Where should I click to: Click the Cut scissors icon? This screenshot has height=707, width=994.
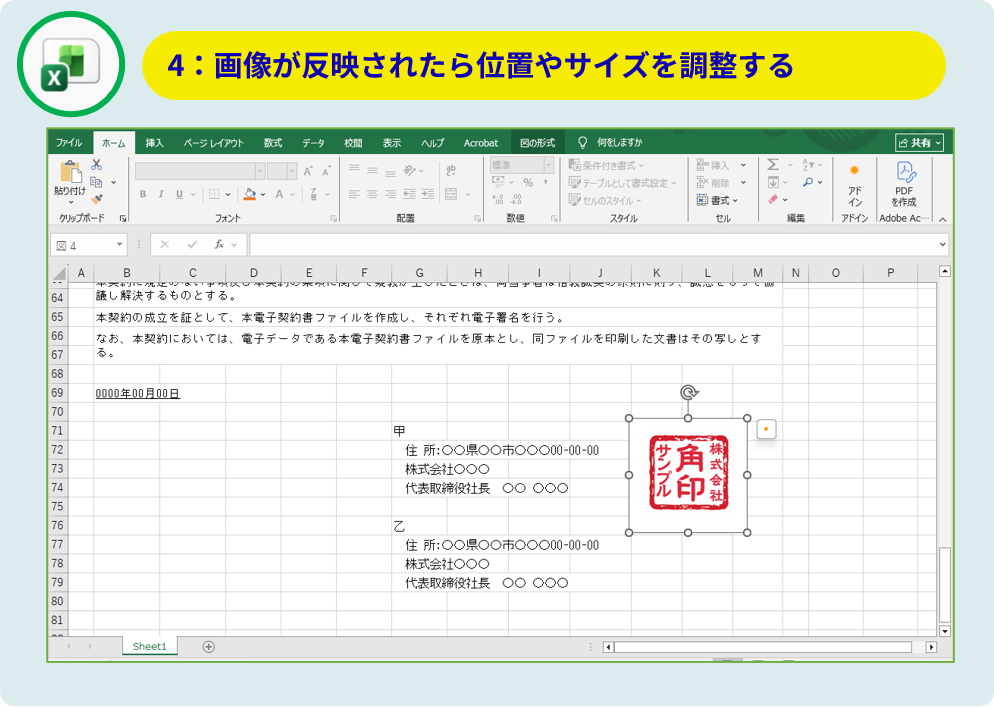(96, 164)
